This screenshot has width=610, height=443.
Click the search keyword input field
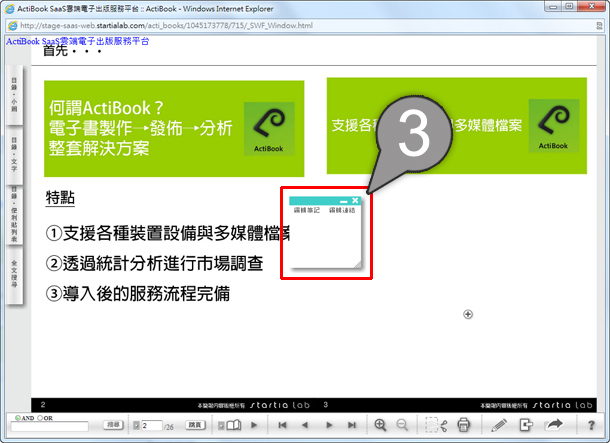click(x=49, y=427)
